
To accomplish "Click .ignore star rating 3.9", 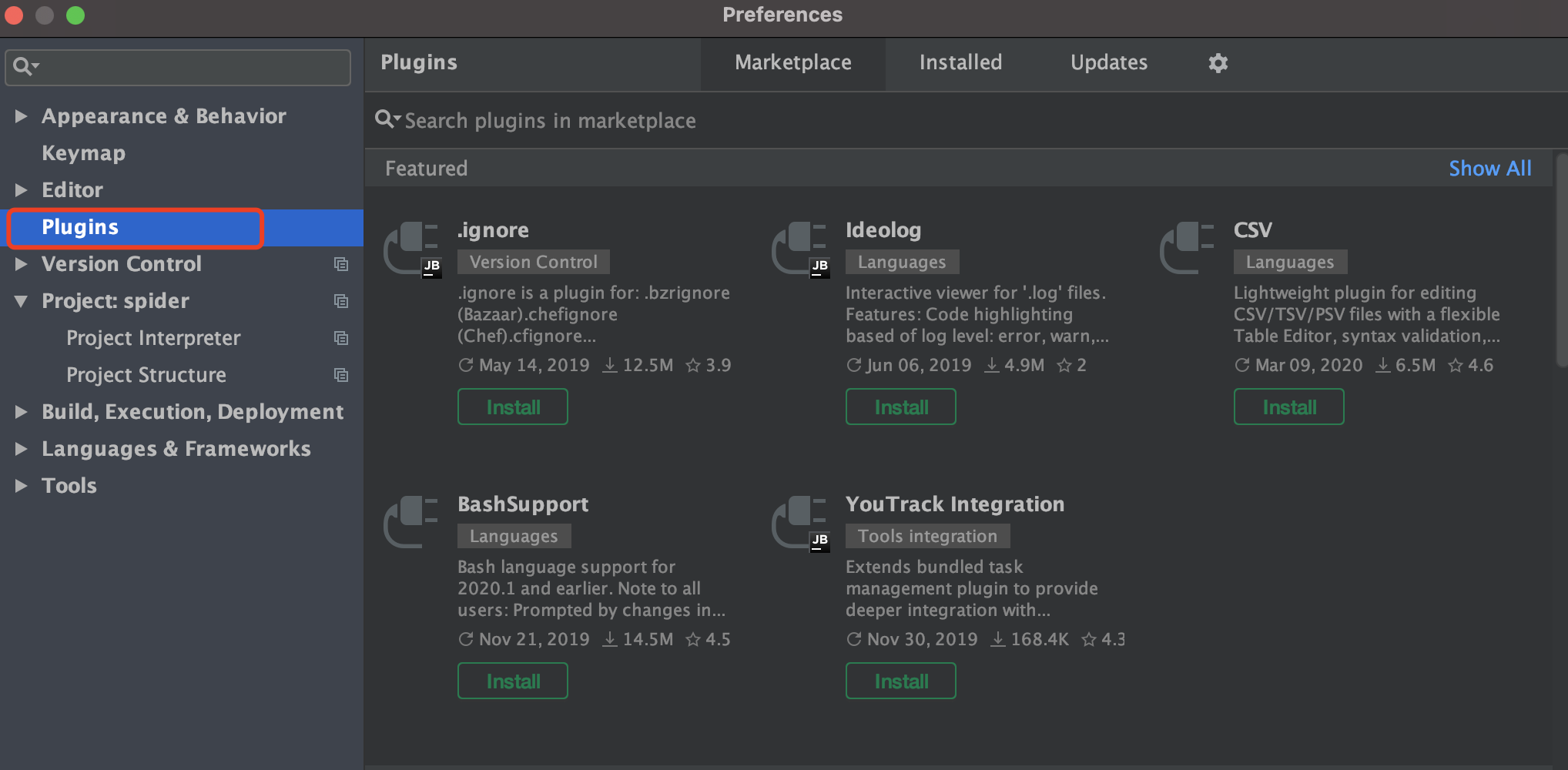I will click(x=709, y=365).
